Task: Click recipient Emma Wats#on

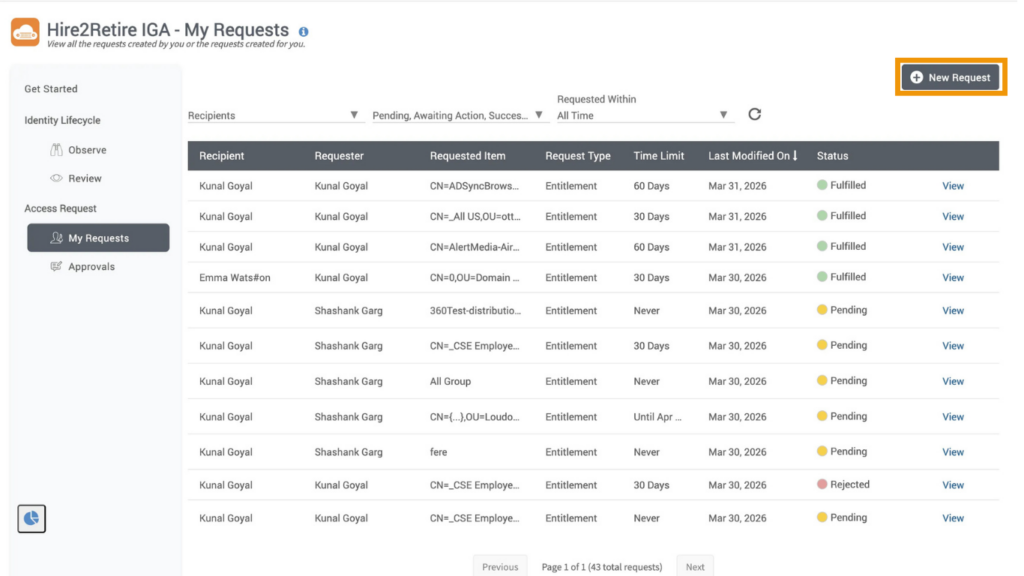Action: tap(234, 278)
